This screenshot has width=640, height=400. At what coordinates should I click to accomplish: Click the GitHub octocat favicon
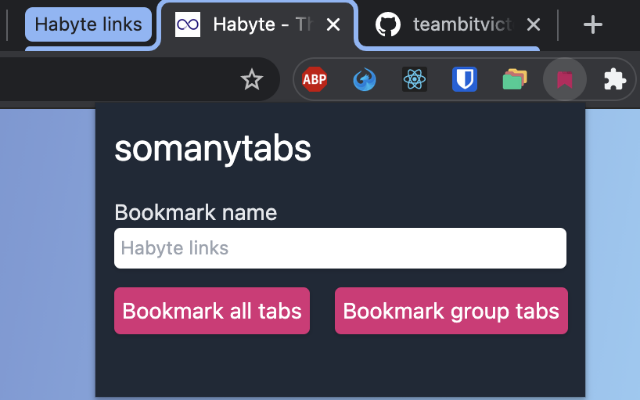point(388,24)
